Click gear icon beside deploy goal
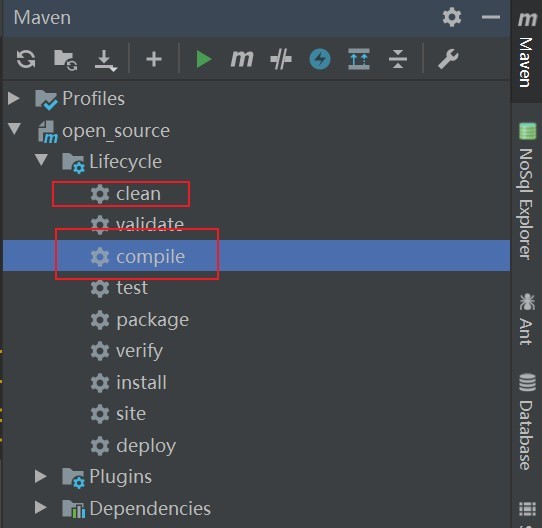The height and width of the screenshot is (528, 542). tap(100, 446)
